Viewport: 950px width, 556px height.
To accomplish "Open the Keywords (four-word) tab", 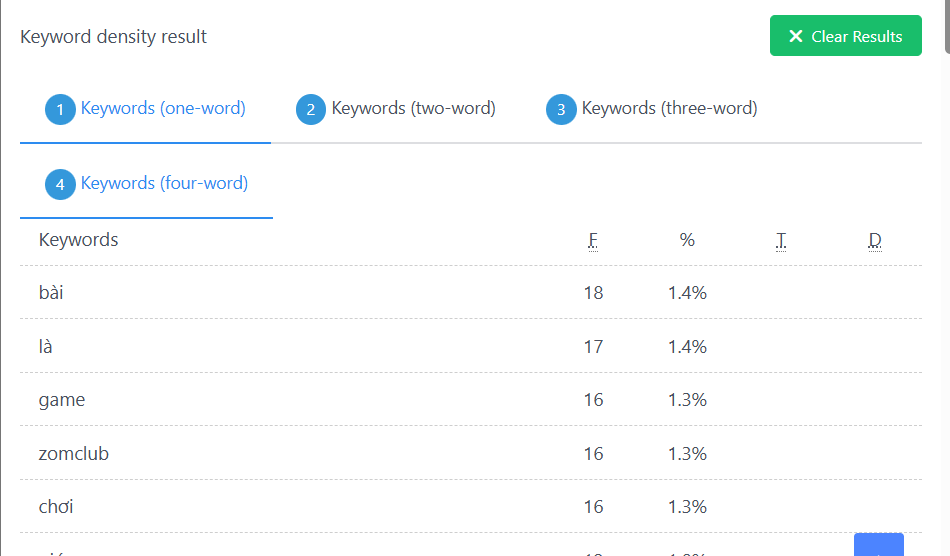I will click(147, 184).
